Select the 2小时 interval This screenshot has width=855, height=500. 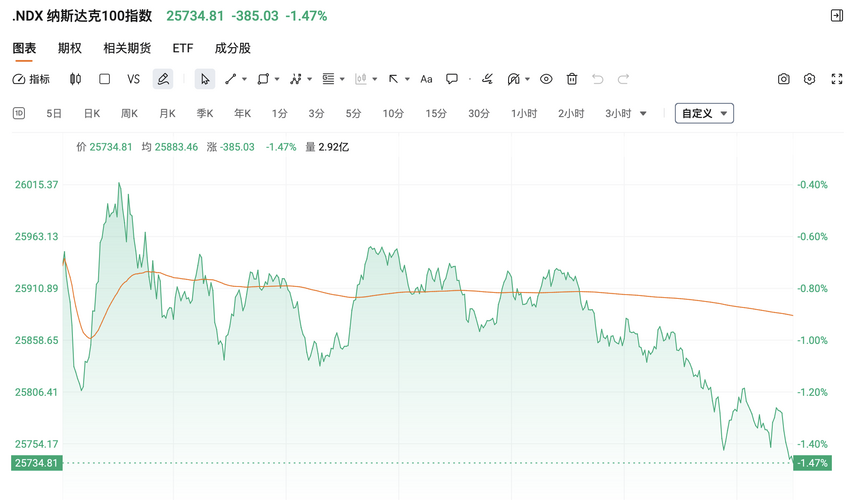tap(571, 113)
